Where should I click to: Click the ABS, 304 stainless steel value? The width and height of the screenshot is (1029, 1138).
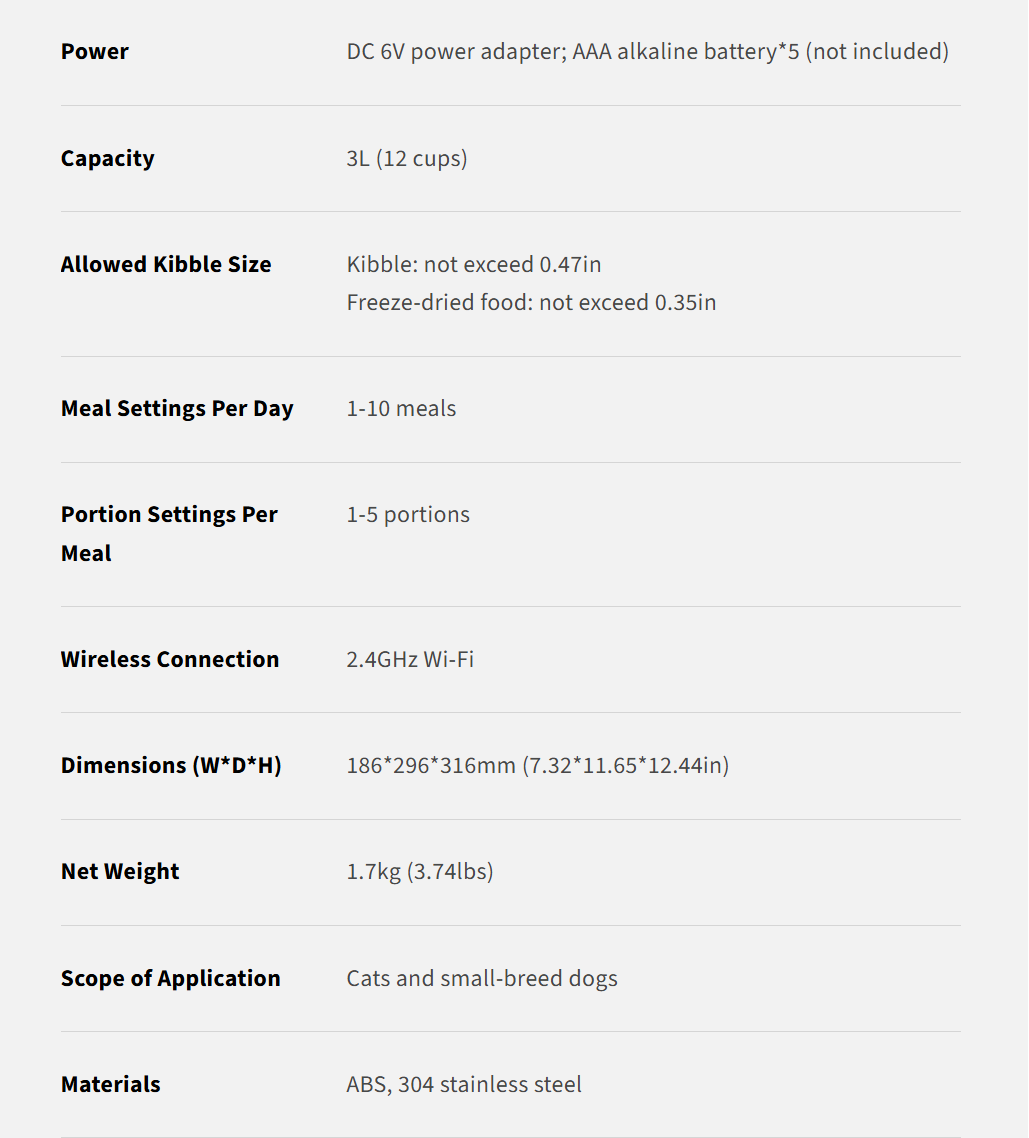(464, 1085)
